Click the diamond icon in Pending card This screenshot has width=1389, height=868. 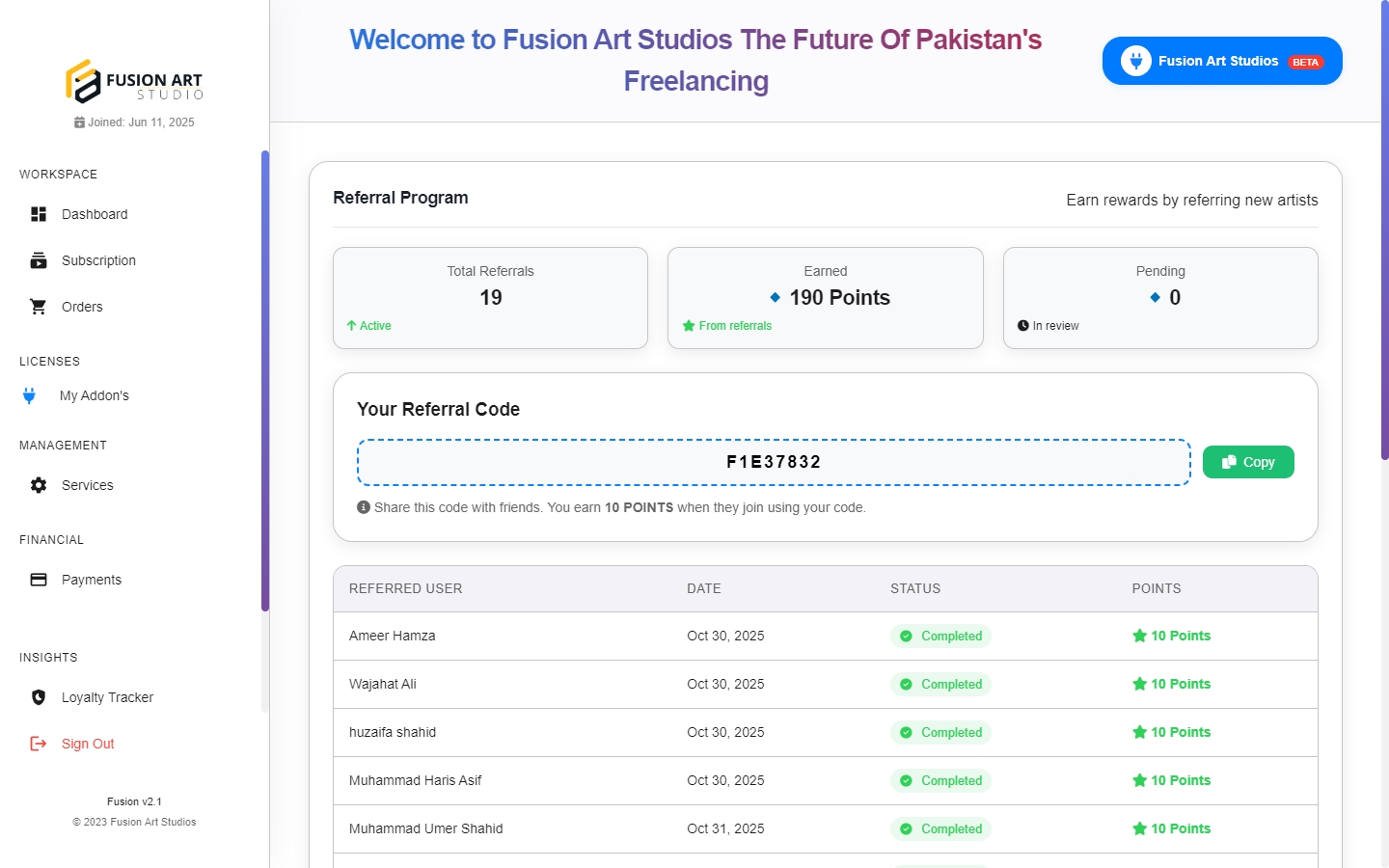click(x=1155, y=297)
